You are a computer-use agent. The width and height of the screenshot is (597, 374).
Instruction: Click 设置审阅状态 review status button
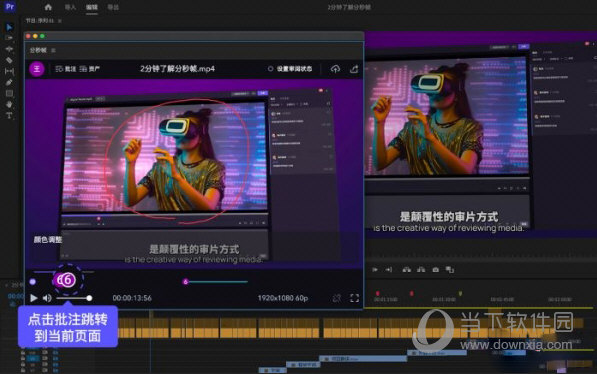click(290, 69)
